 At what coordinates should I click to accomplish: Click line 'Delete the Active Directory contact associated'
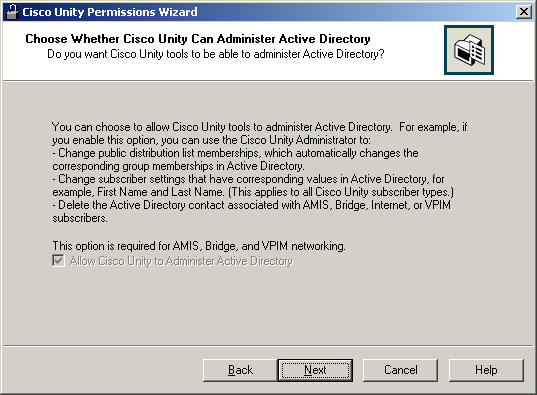[252, 205]
